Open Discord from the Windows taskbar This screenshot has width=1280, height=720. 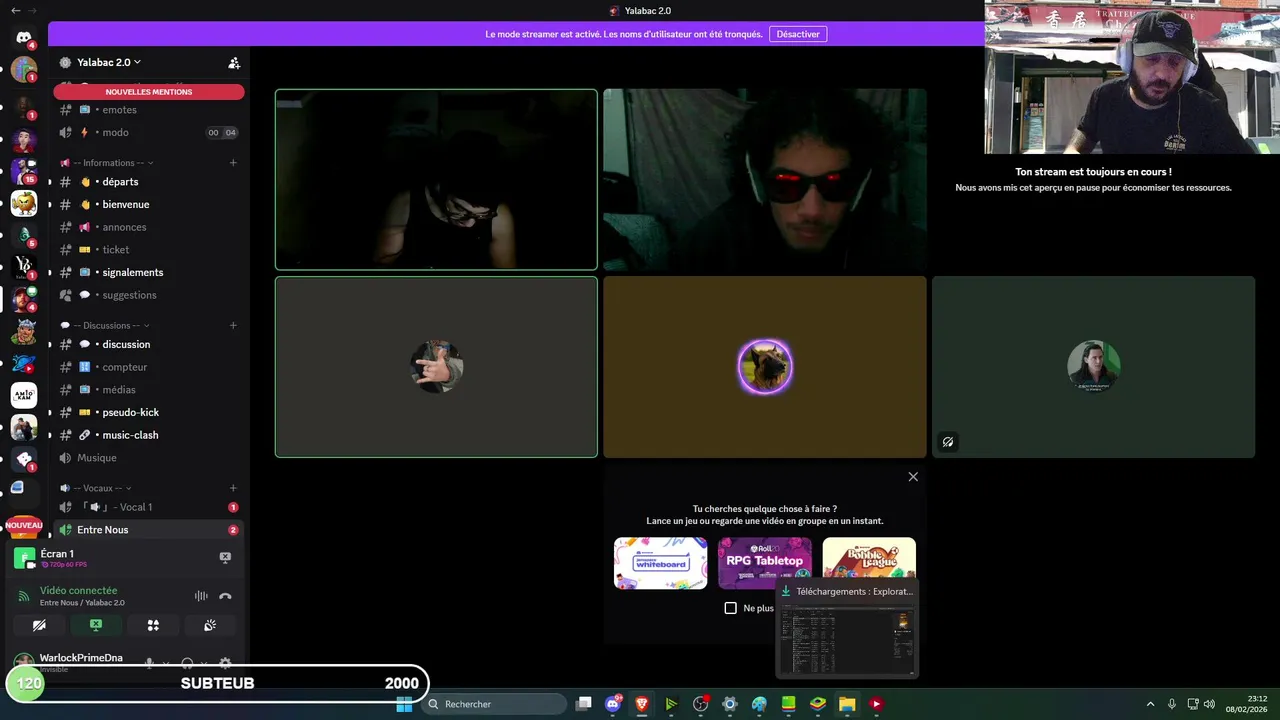pyautogui.click(x=613, y=704)
